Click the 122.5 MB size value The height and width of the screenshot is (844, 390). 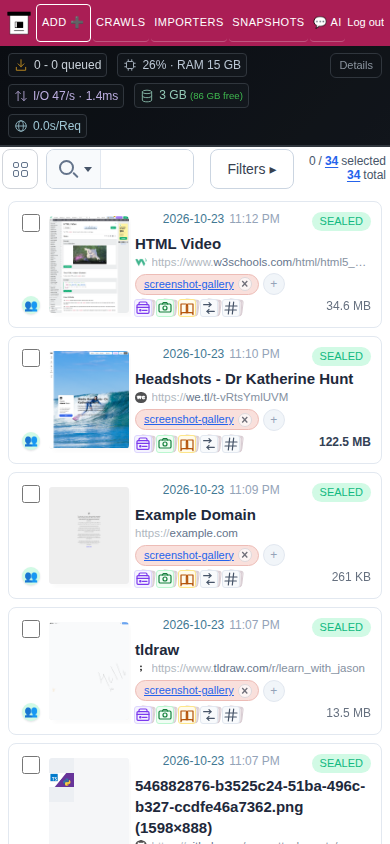(x=345, y=442)
